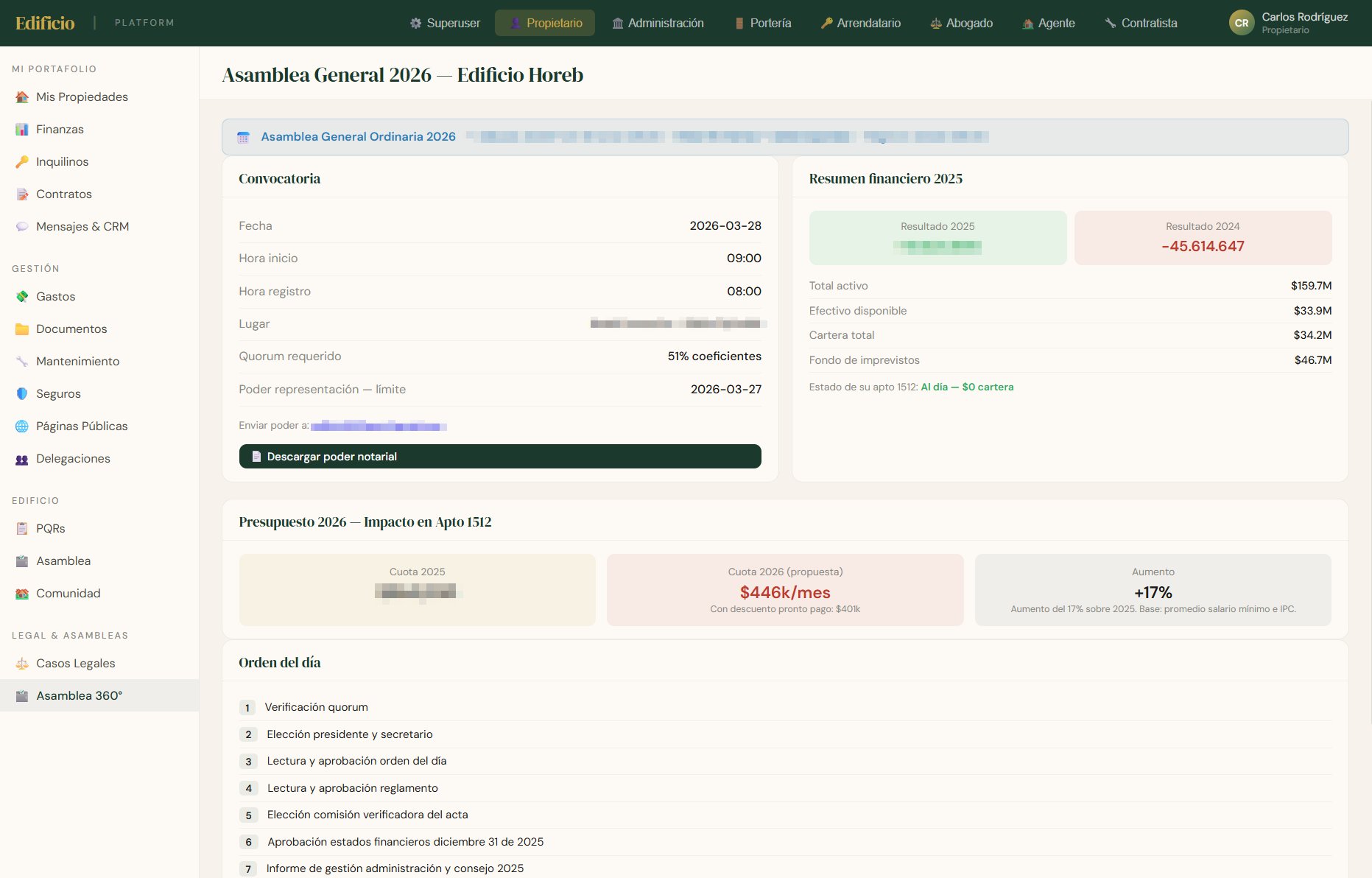
Task: Switch to the Administración role tab
Action: [658, 23]
